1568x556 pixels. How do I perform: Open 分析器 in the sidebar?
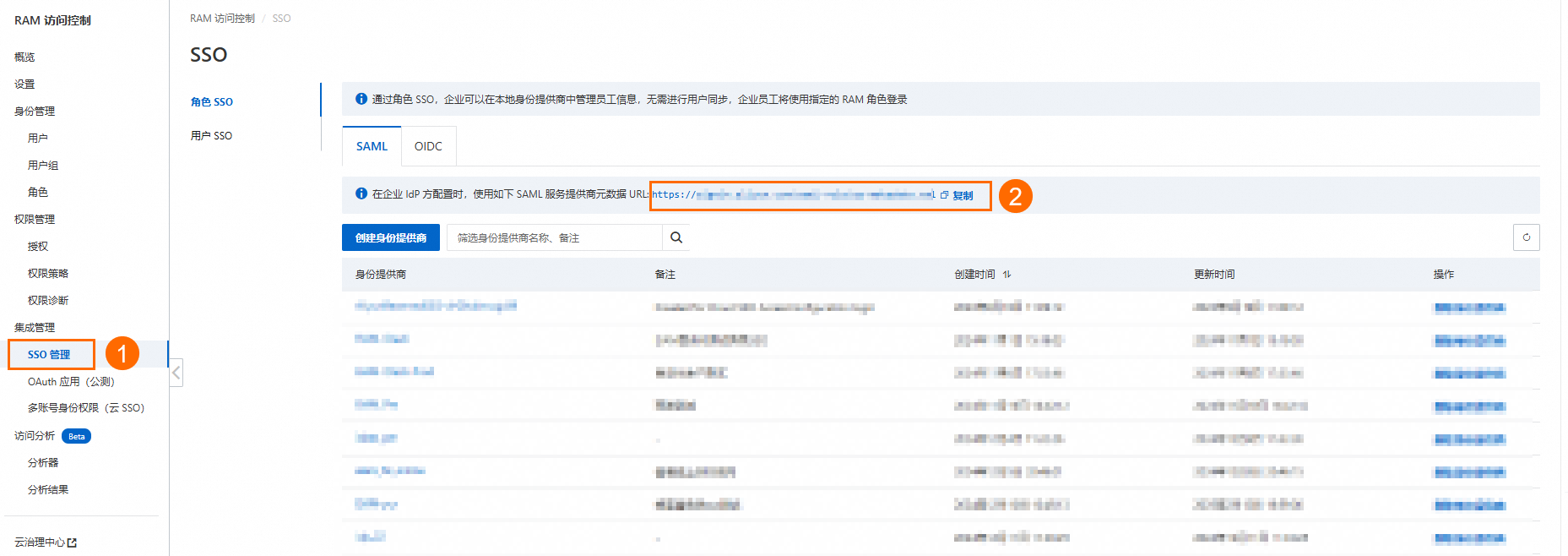tap(43, 463)
